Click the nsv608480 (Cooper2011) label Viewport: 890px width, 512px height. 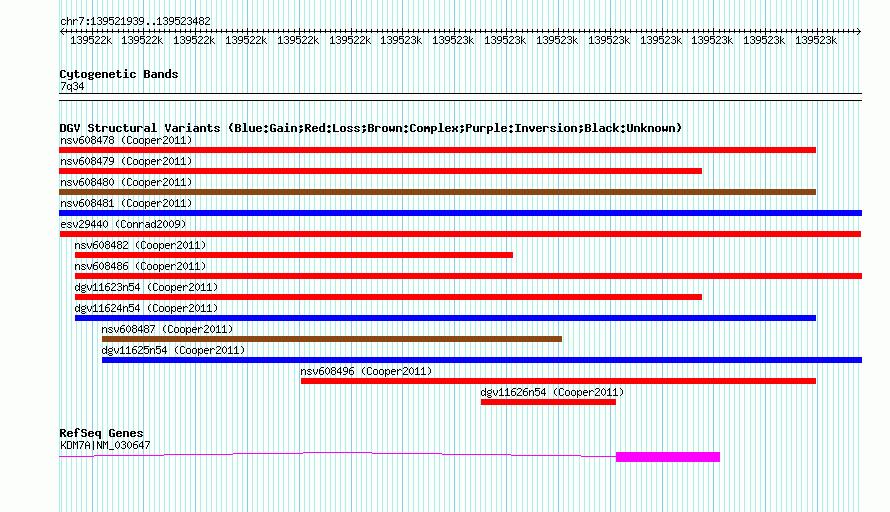pos(126,182)
